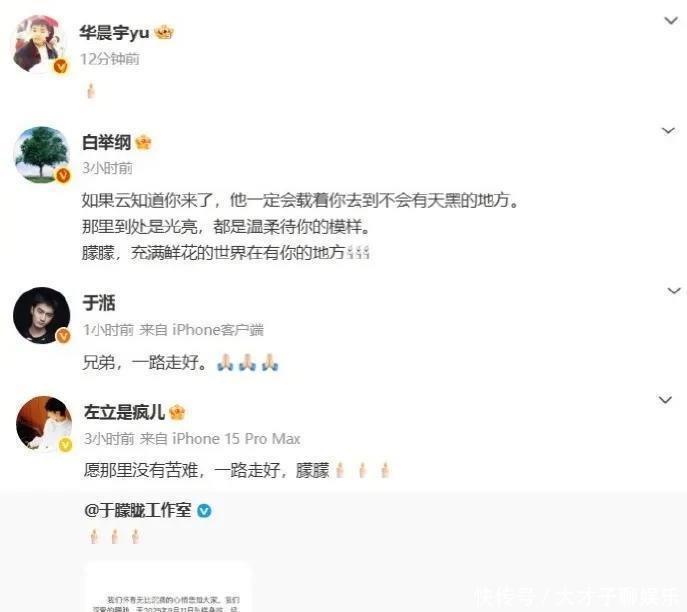This screenshot has width=687, height=612.
Task: Open the reposted statement image thumbnail
Action: 168,586
